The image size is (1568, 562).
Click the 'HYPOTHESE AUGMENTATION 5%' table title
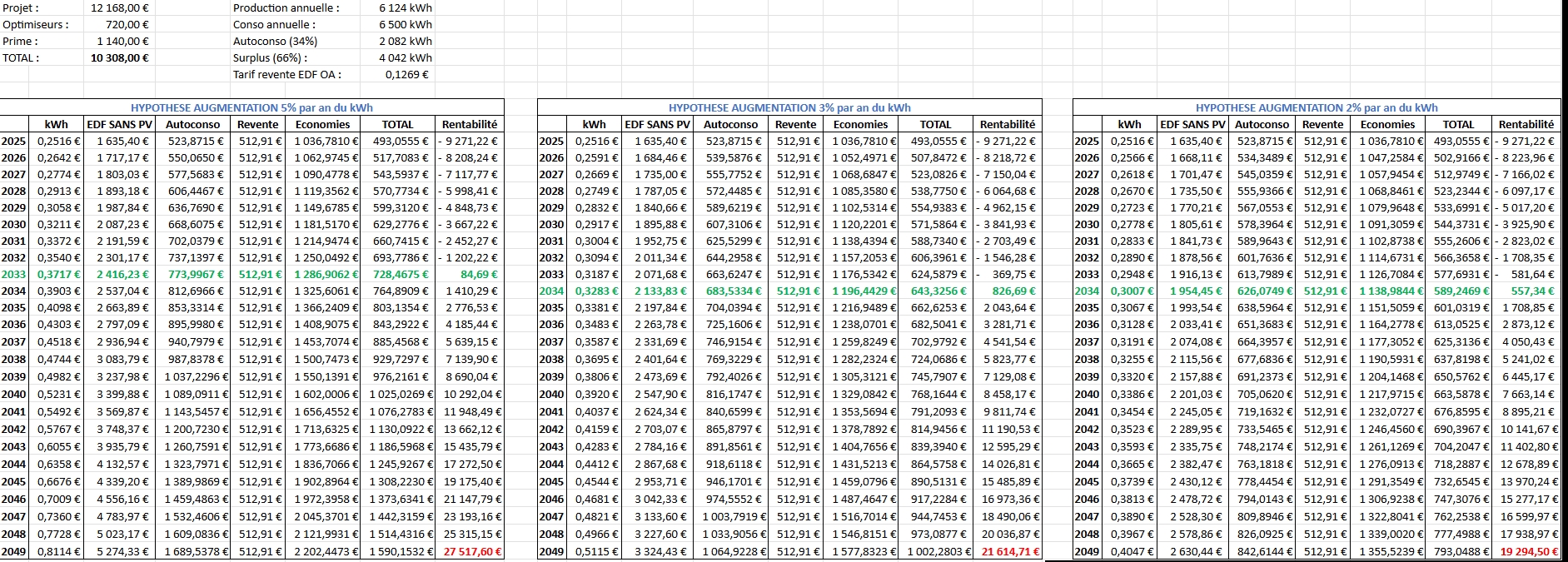[251, 107]
